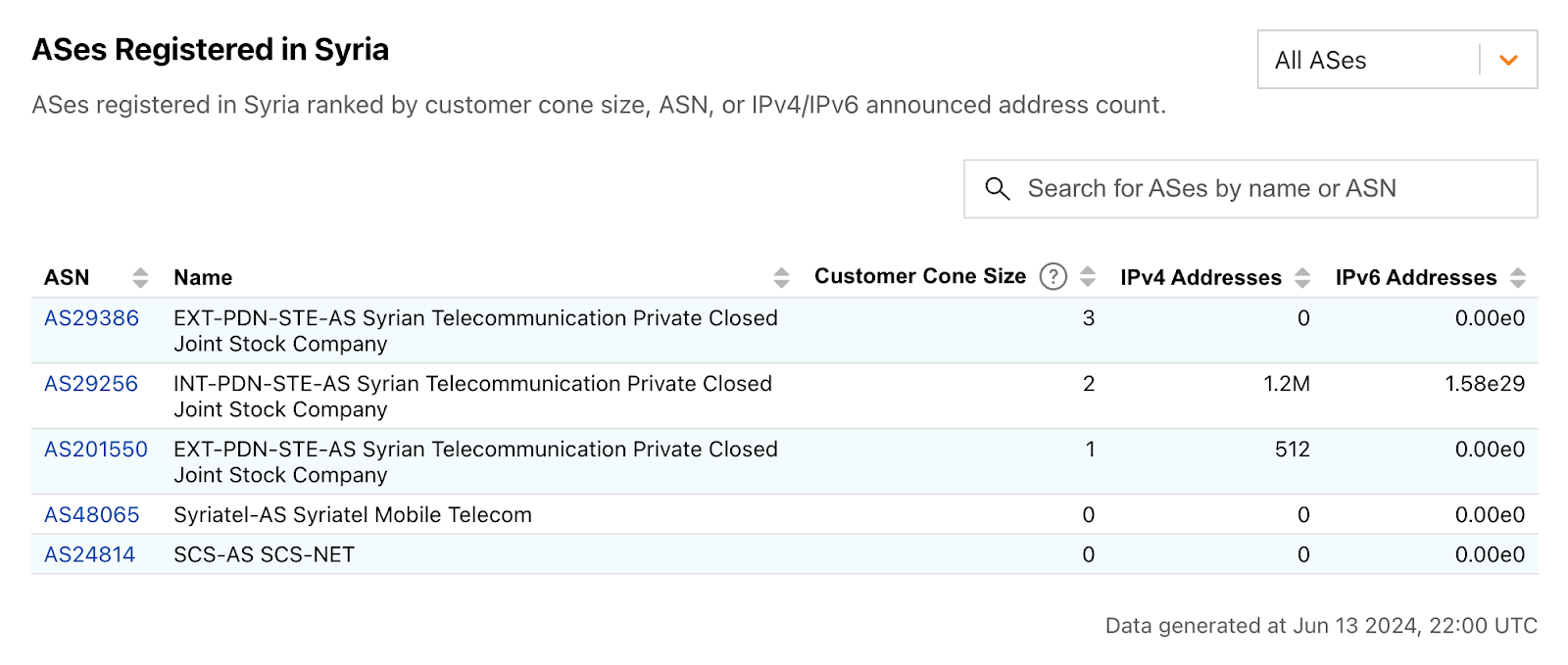Open AS48065 Syriatel link
This screenshot has width=1568, height=665.
pos(92,515)
